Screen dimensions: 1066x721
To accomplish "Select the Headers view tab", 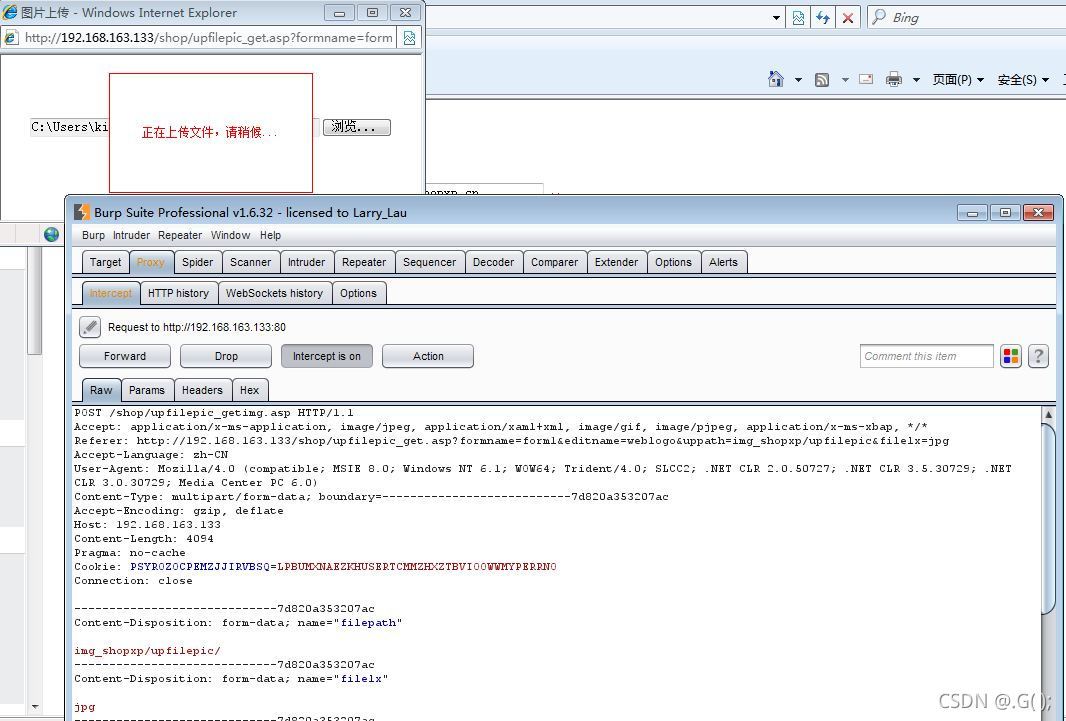I will [202, 391].
